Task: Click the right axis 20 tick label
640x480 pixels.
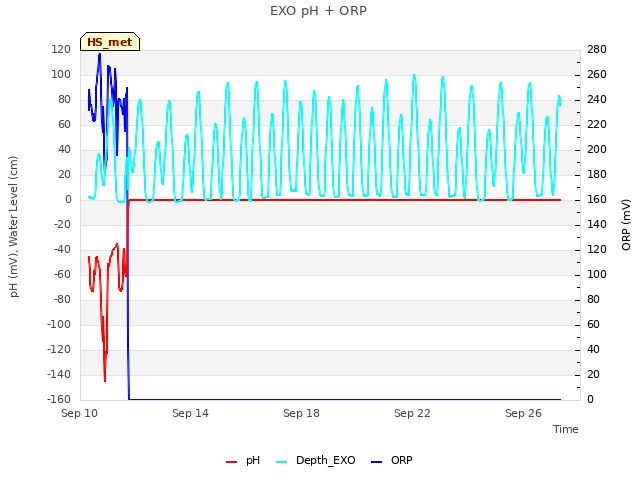Action: click(593, 374)
